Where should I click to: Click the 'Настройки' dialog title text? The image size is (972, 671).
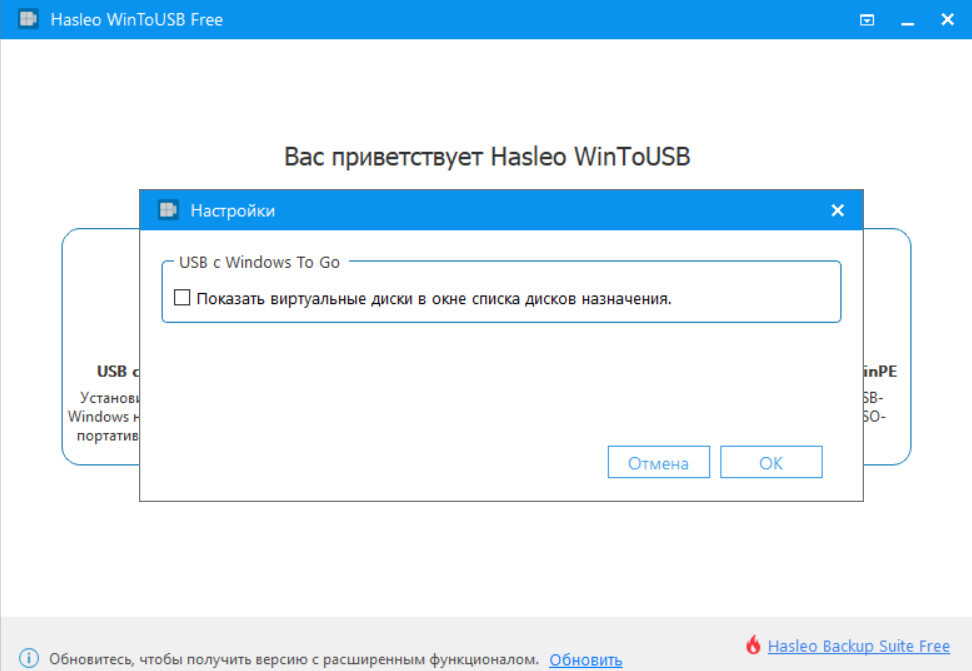click(232, 211)
